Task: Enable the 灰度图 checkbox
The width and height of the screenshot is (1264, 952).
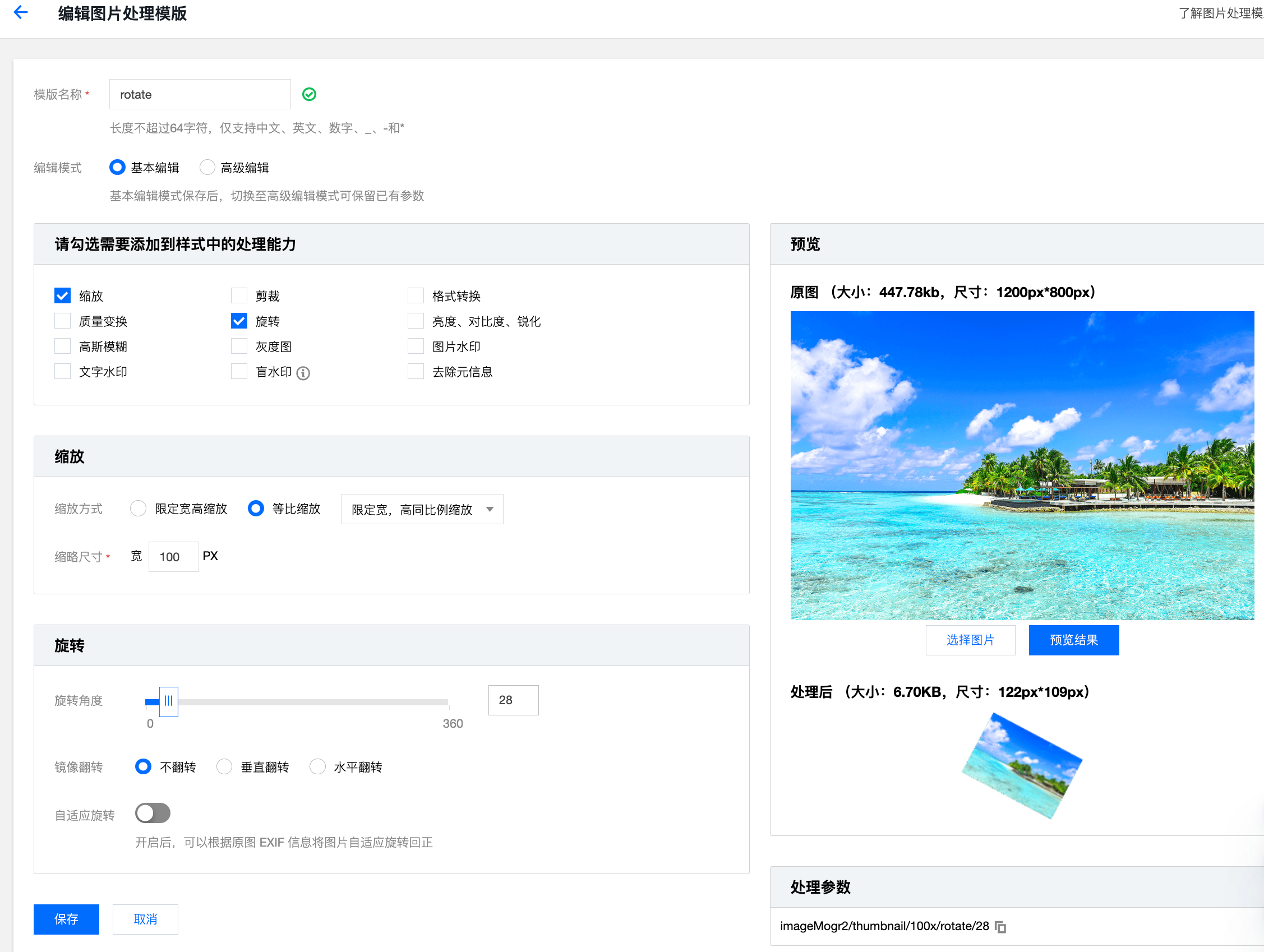Action: (x=239, y=346)
